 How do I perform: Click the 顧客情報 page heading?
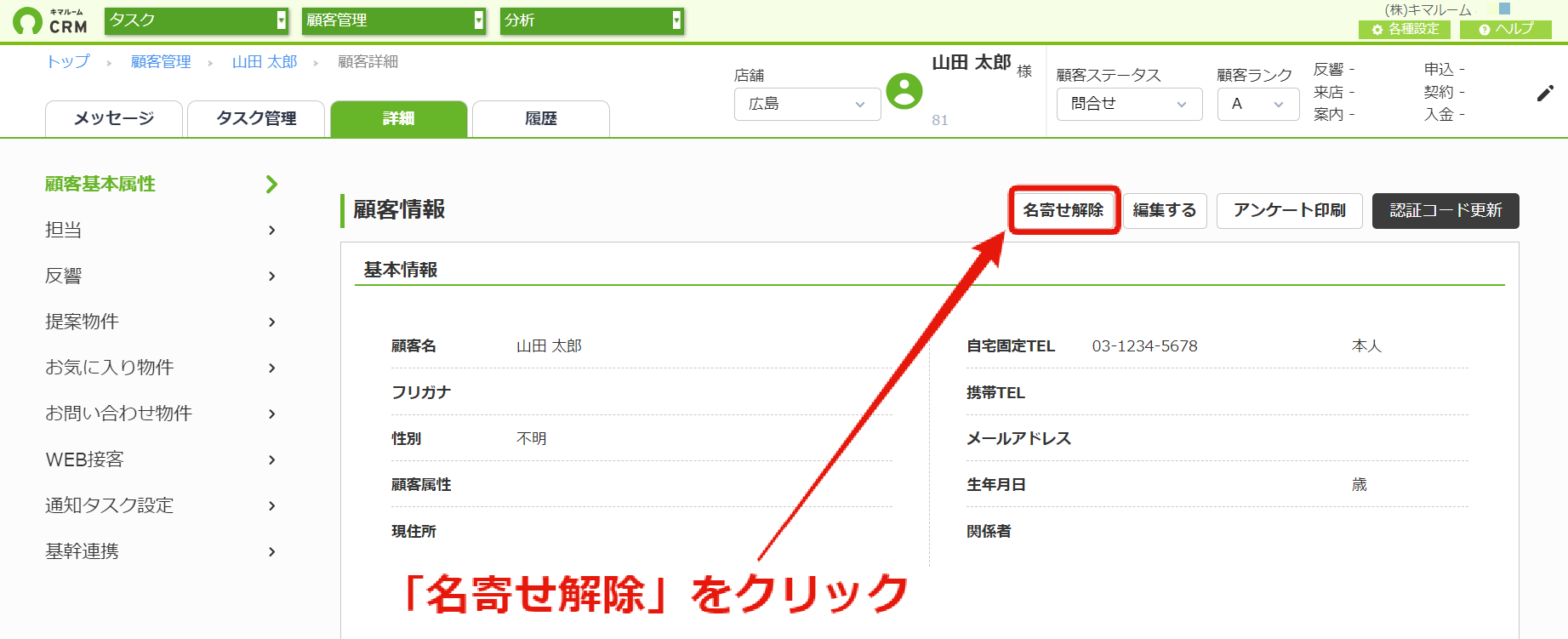(399, 209)
